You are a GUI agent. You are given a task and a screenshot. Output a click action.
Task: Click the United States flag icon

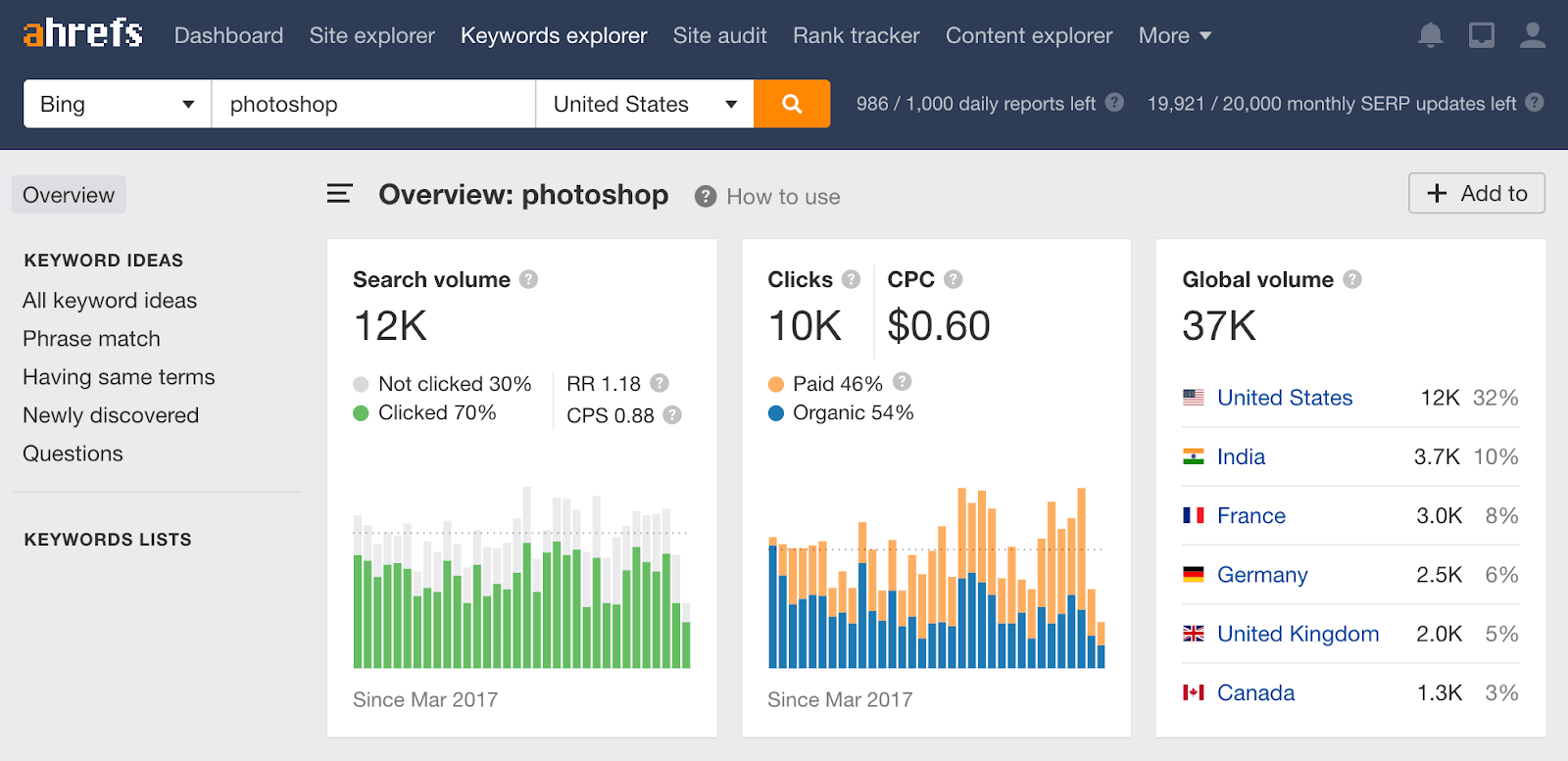pos(1194,398)
